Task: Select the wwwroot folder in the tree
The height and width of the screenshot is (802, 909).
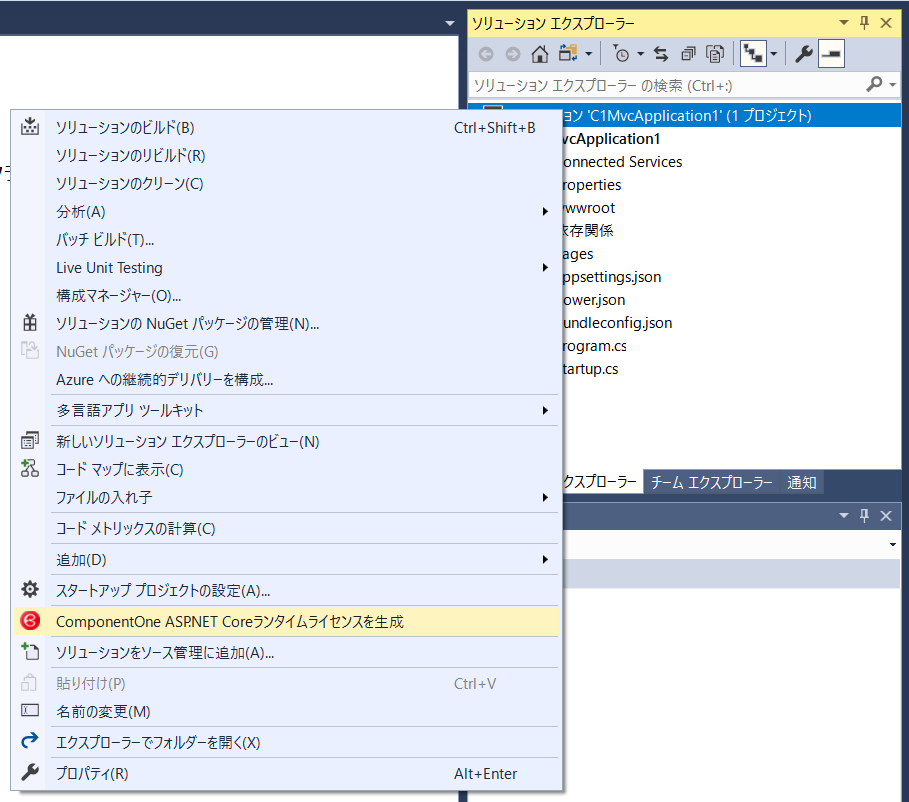Action: (588, 208)
